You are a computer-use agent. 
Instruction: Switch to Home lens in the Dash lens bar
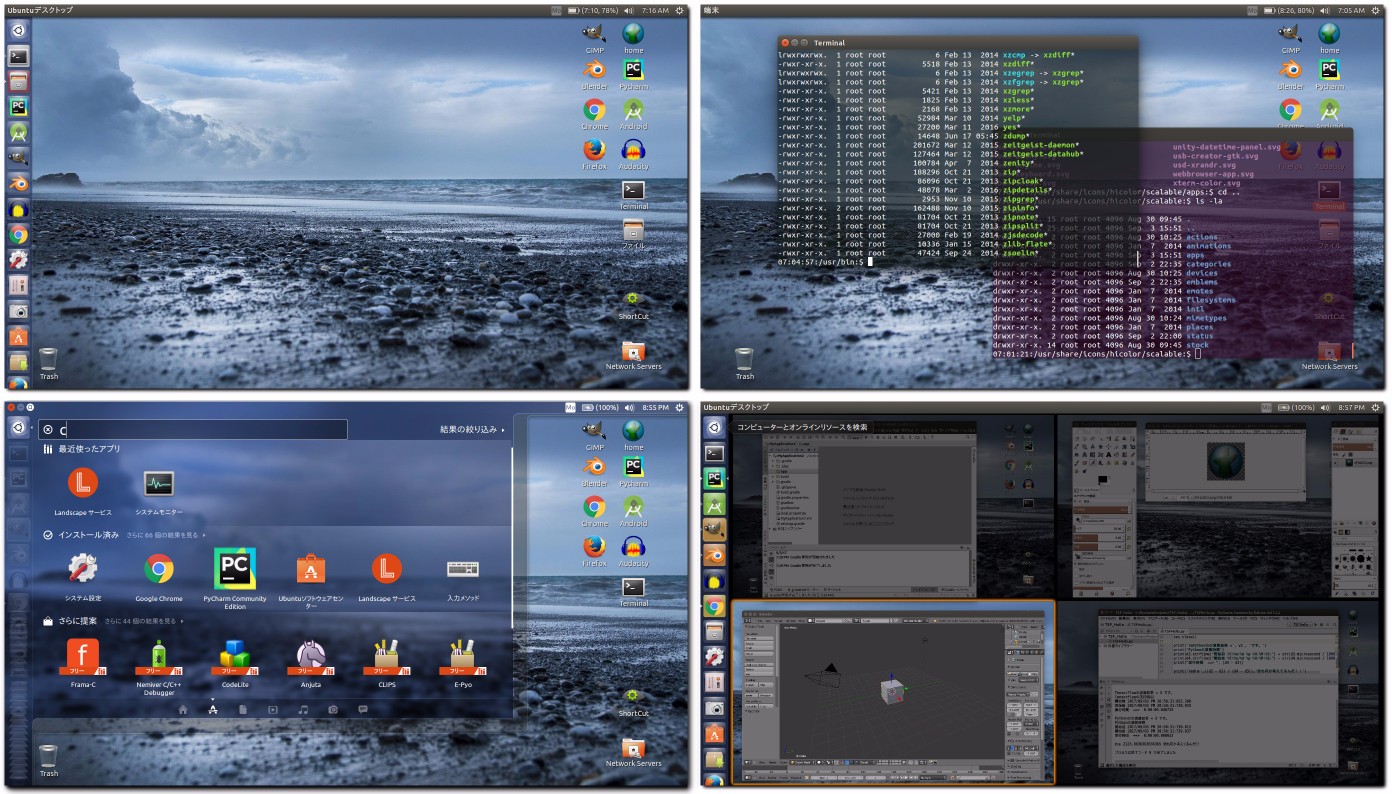tap(183, 709)
